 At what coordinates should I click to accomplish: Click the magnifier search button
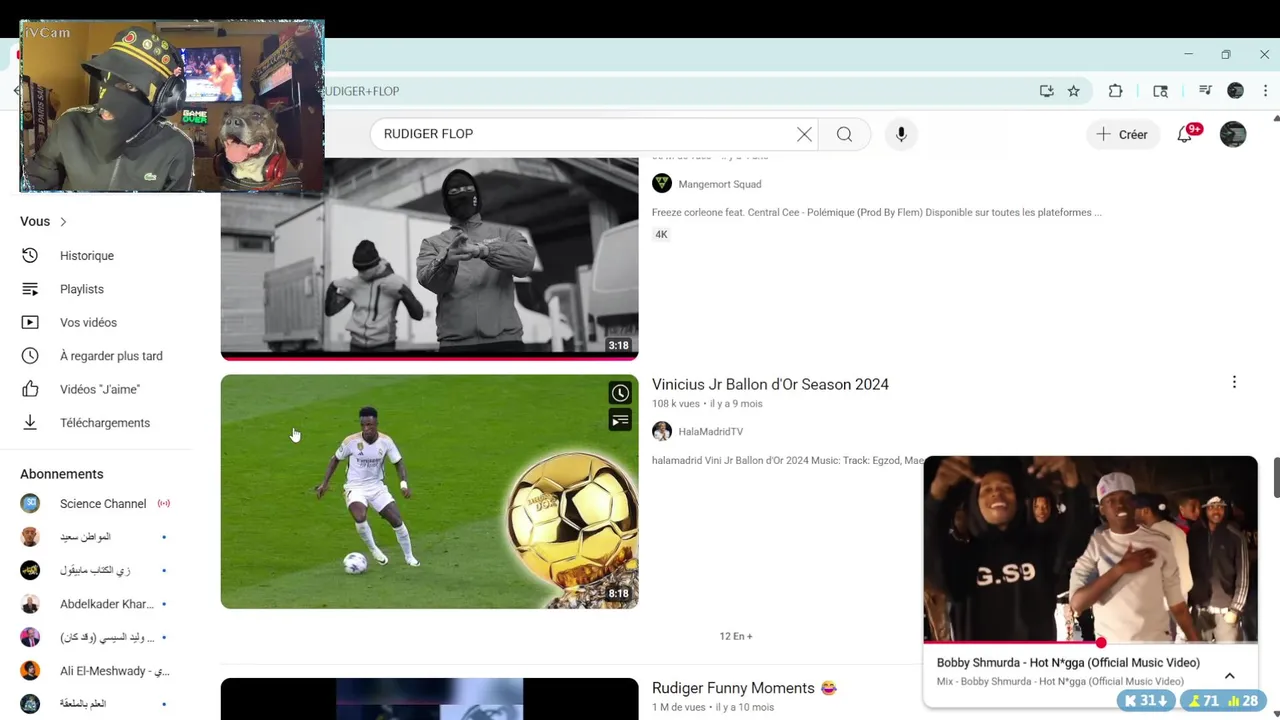click(845, 134)
